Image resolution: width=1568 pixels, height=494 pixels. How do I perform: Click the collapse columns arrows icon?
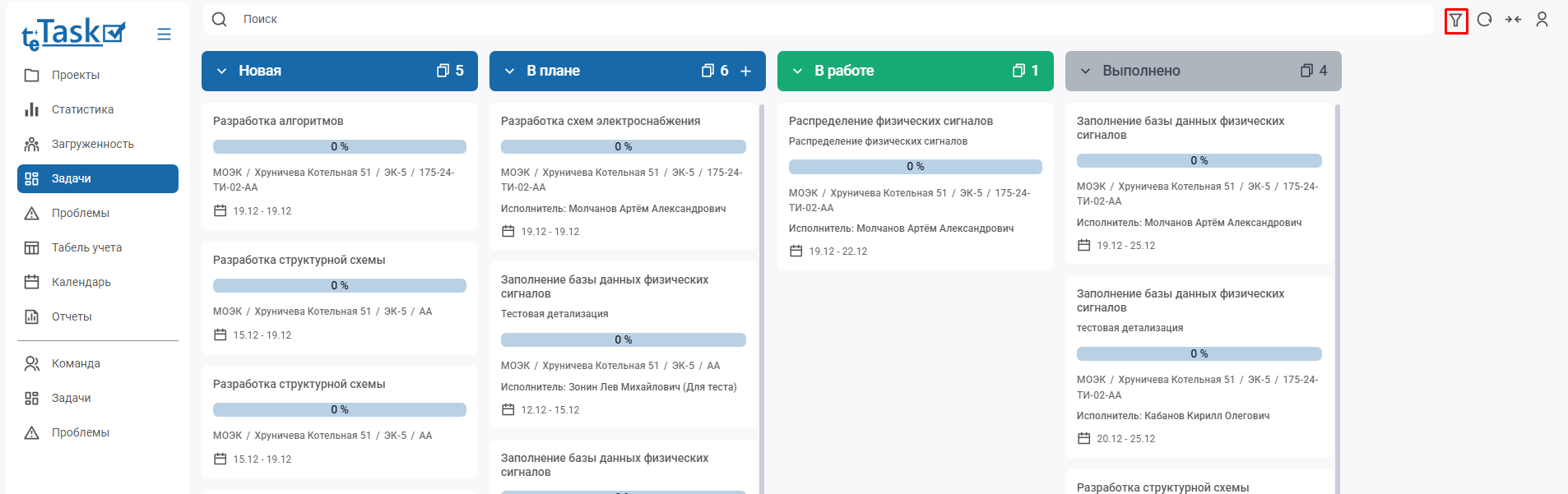[x=1513, y=20]
